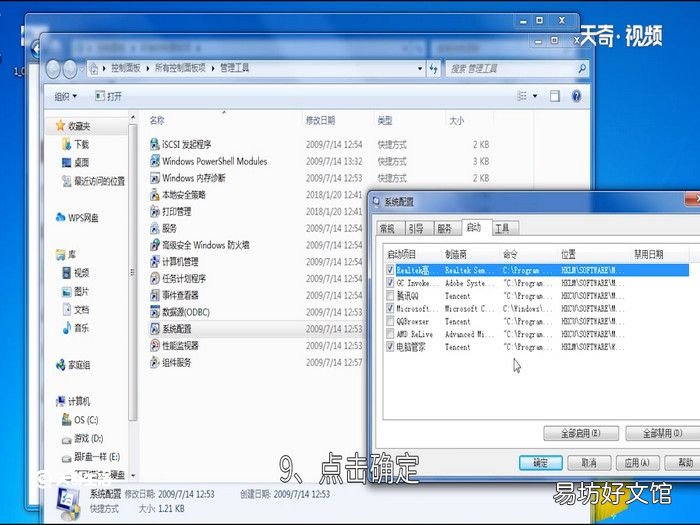The height and width of the screenshot is (525, 700).
Task: Uncheck the 电脑管家 startup checkbox
Action: pos(390,346)
